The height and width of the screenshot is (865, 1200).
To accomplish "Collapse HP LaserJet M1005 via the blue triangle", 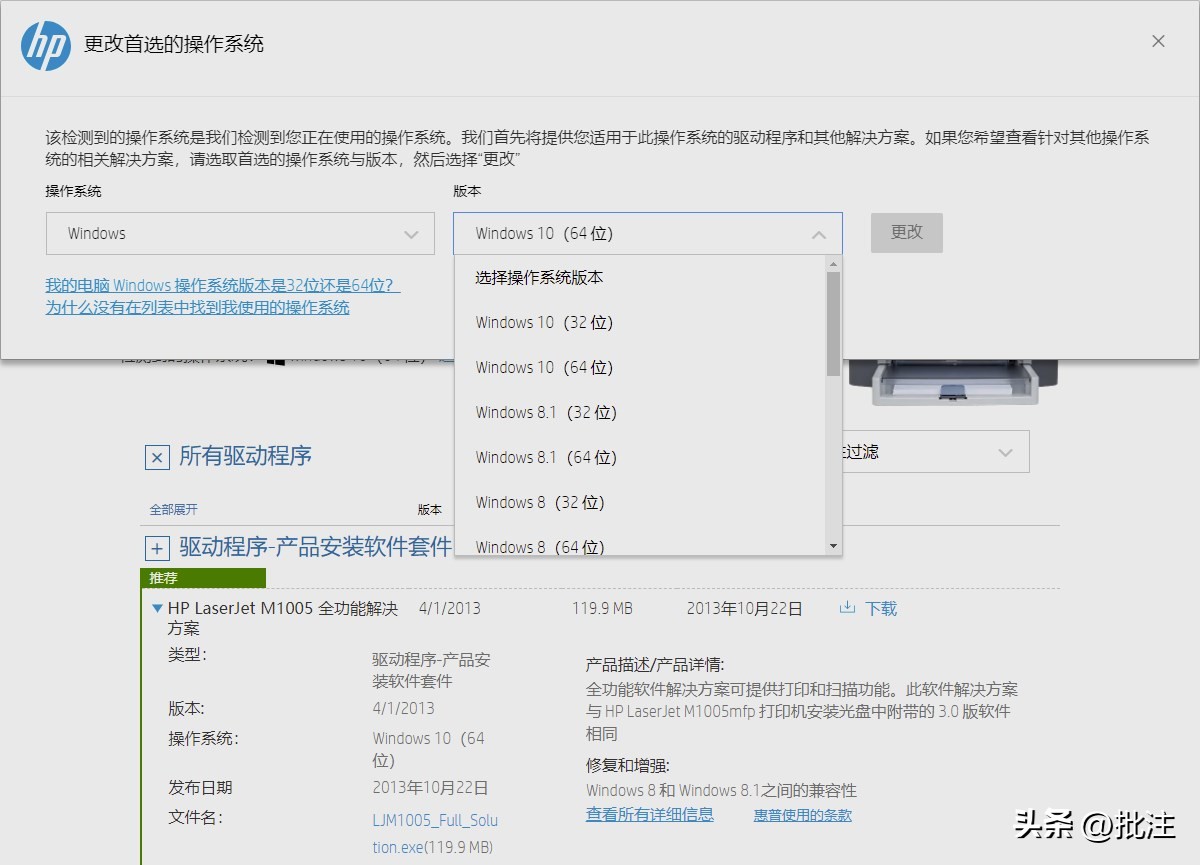I will point(158,608).
